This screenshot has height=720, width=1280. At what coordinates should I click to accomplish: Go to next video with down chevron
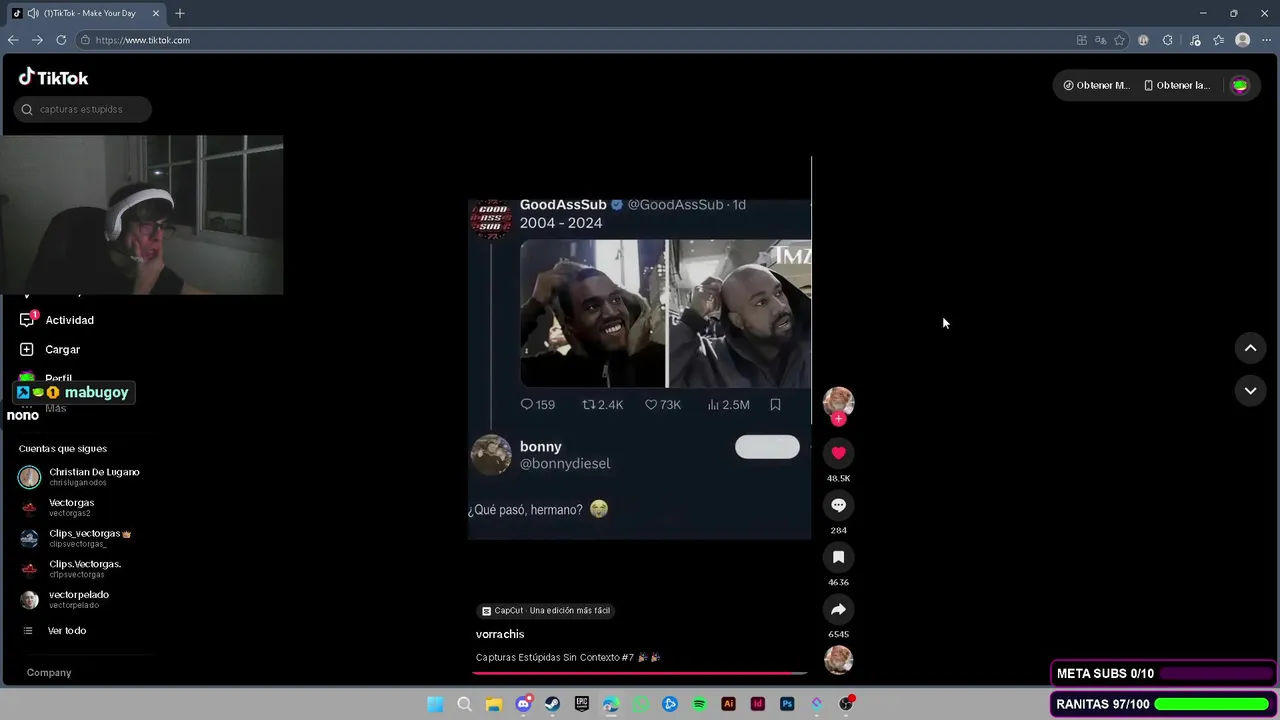click(1250, 391)
